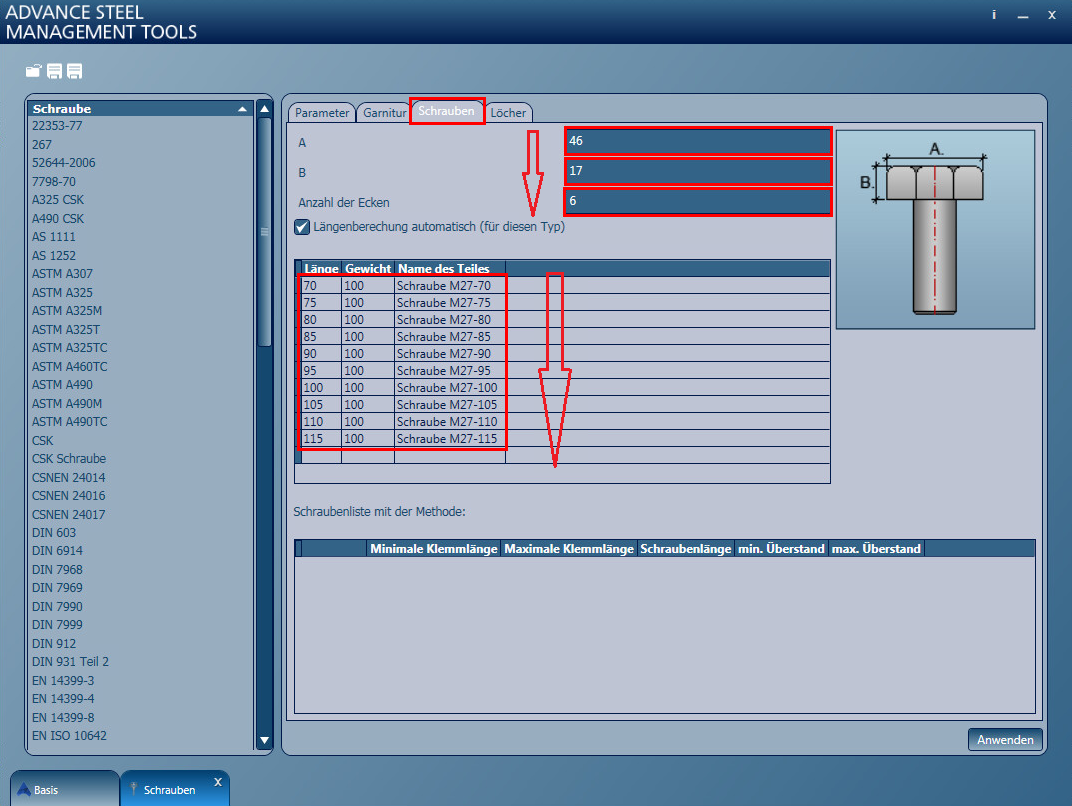Click the Advance Steel icon on the Basis tab
This screenshot has width=1072, height=806.
pos(24,790)
